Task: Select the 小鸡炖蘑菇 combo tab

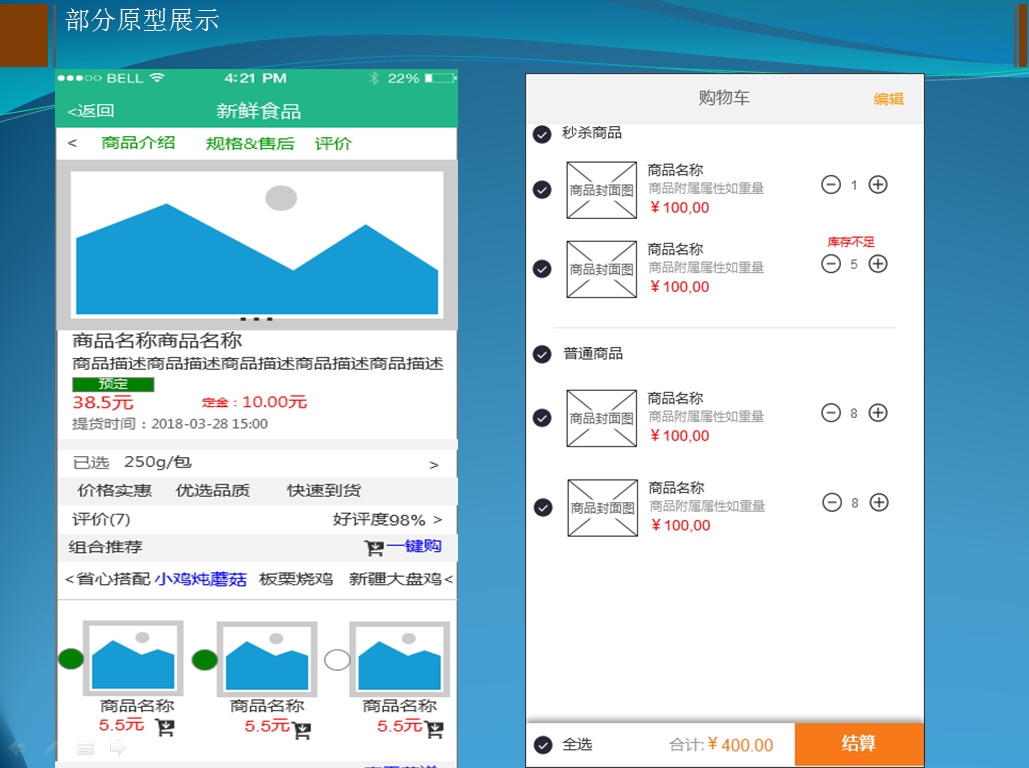Action: coord(201,579)
